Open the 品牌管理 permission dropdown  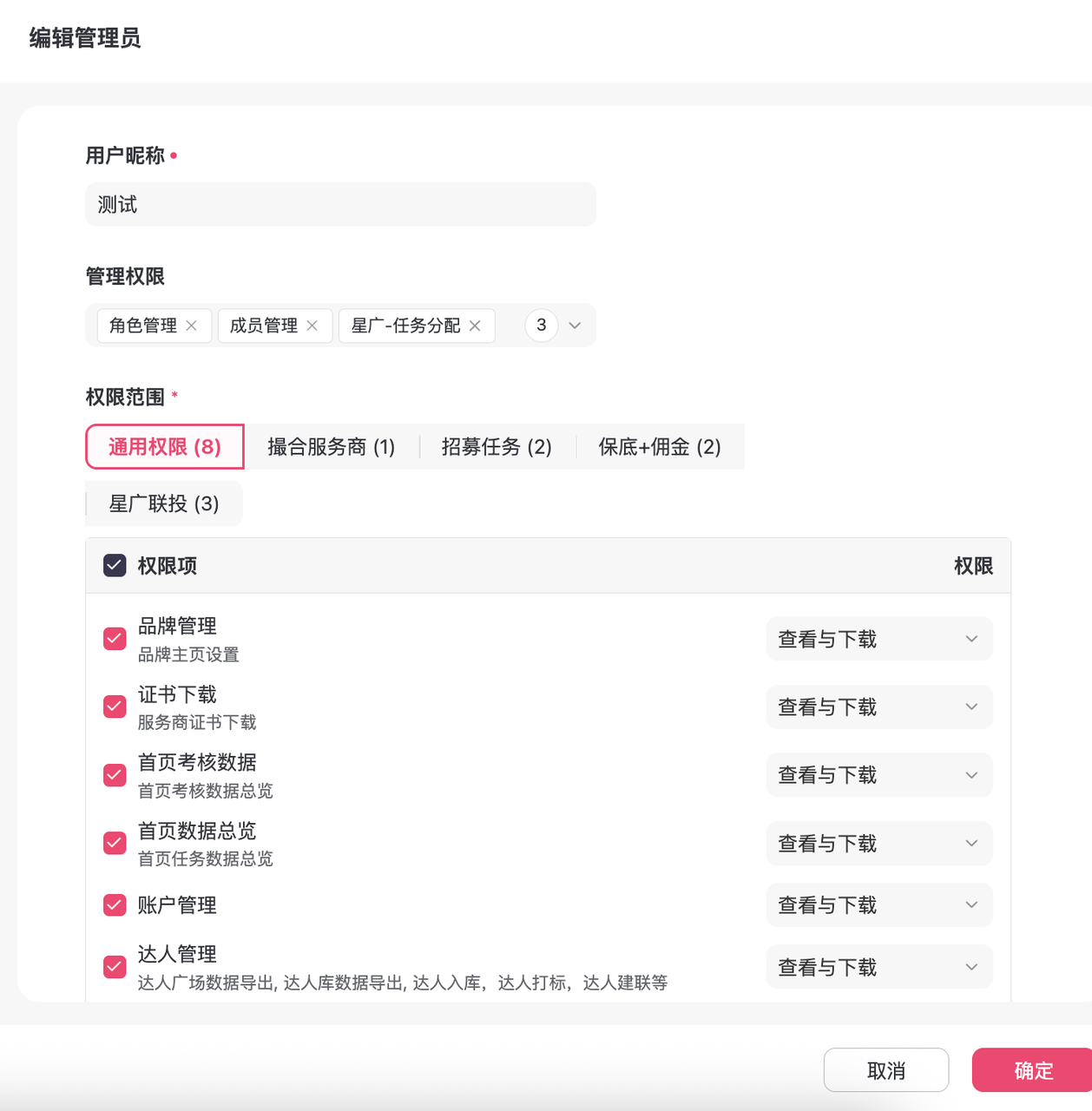[878, 639]
